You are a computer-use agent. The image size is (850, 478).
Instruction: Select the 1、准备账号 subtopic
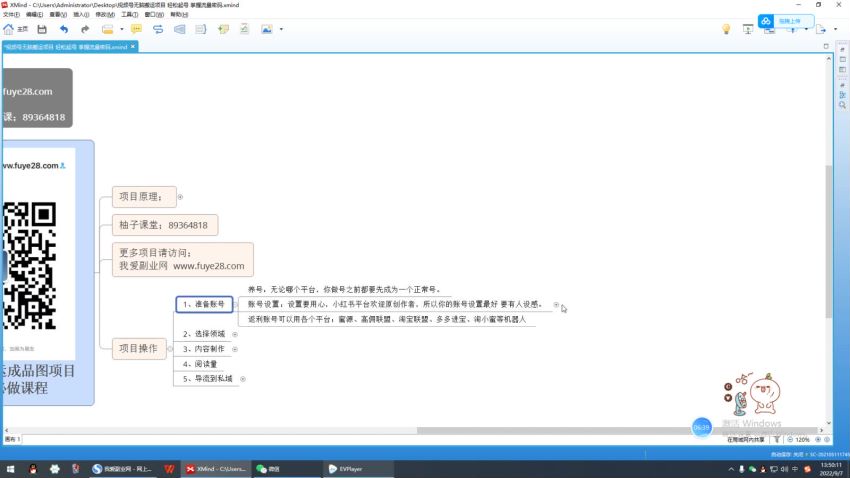[x=204, y=304]
